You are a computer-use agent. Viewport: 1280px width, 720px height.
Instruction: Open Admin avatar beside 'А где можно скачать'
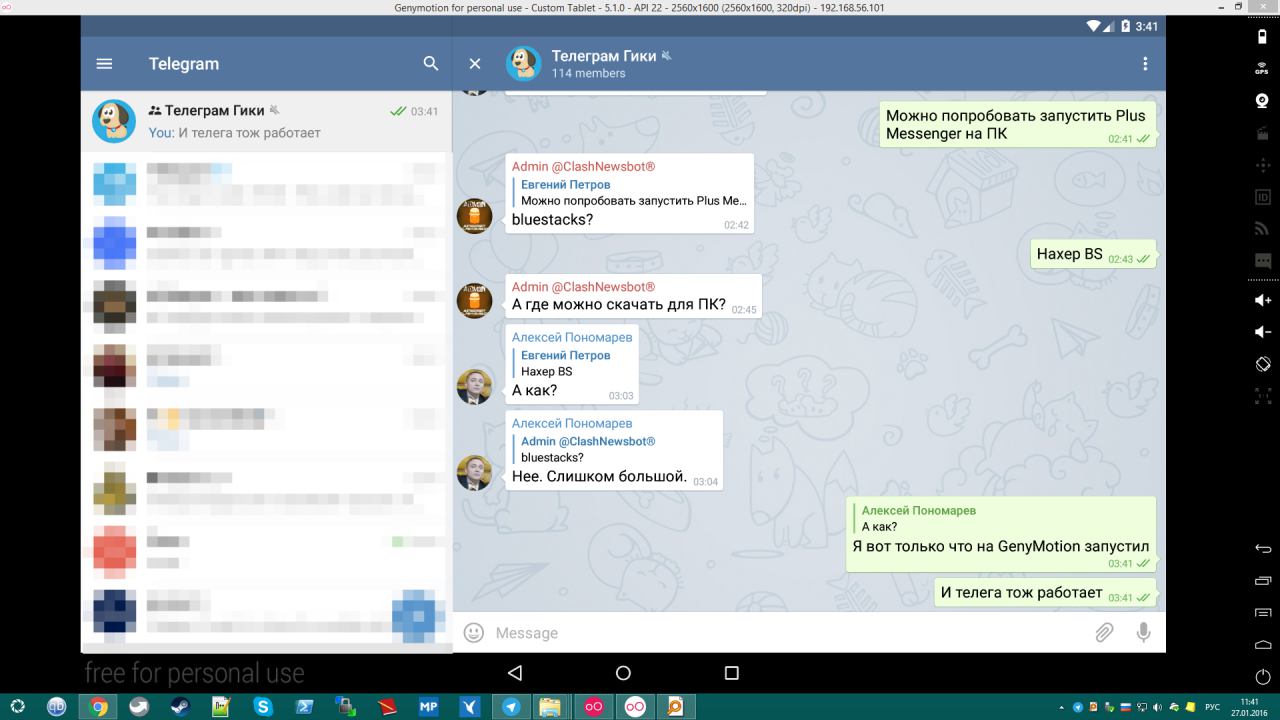[474, 300]
